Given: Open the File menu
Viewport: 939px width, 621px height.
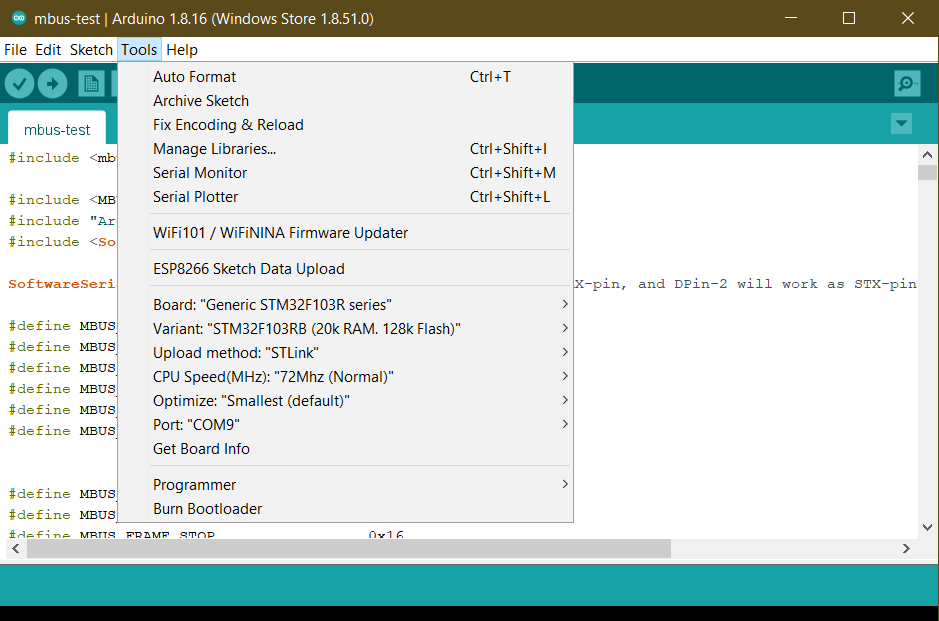Looking at the screenshot, I should [16, 50].
